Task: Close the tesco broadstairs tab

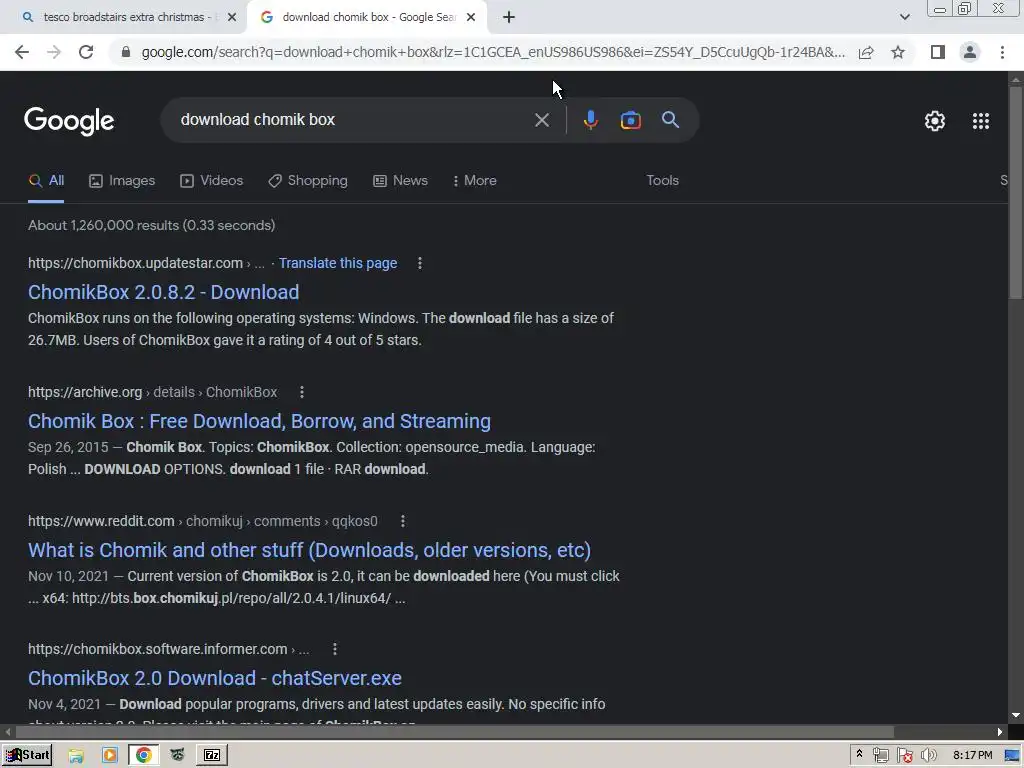Action: (232, 18)
